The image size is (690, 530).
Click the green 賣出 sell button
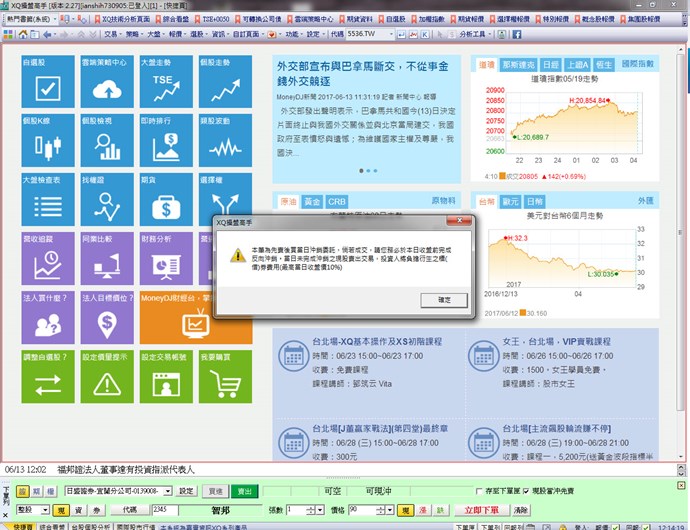(x=244, y=491)
